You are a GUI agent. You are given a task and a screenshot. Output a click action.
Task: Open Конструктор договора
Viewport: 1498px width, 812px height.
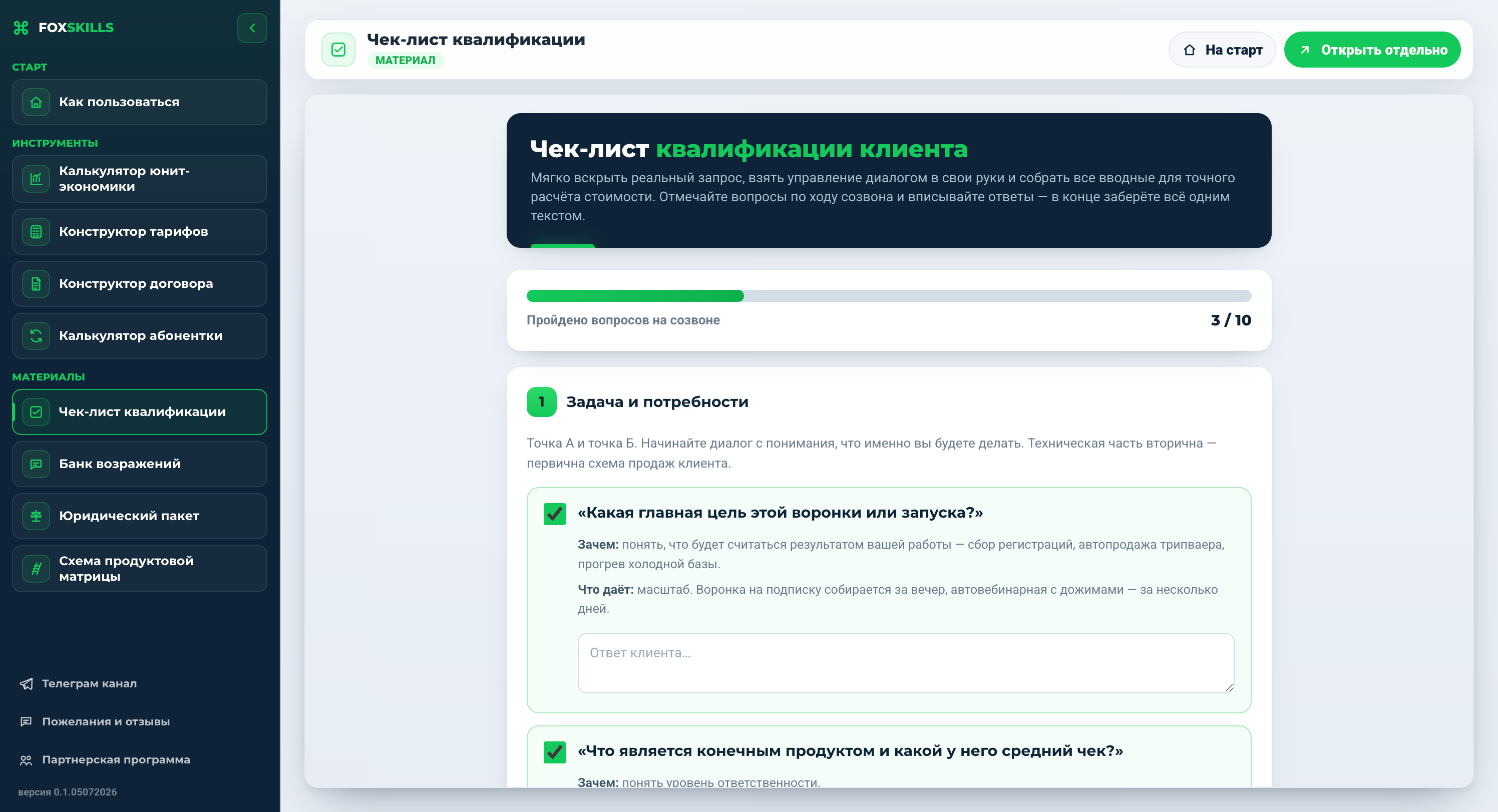[140, 284]
